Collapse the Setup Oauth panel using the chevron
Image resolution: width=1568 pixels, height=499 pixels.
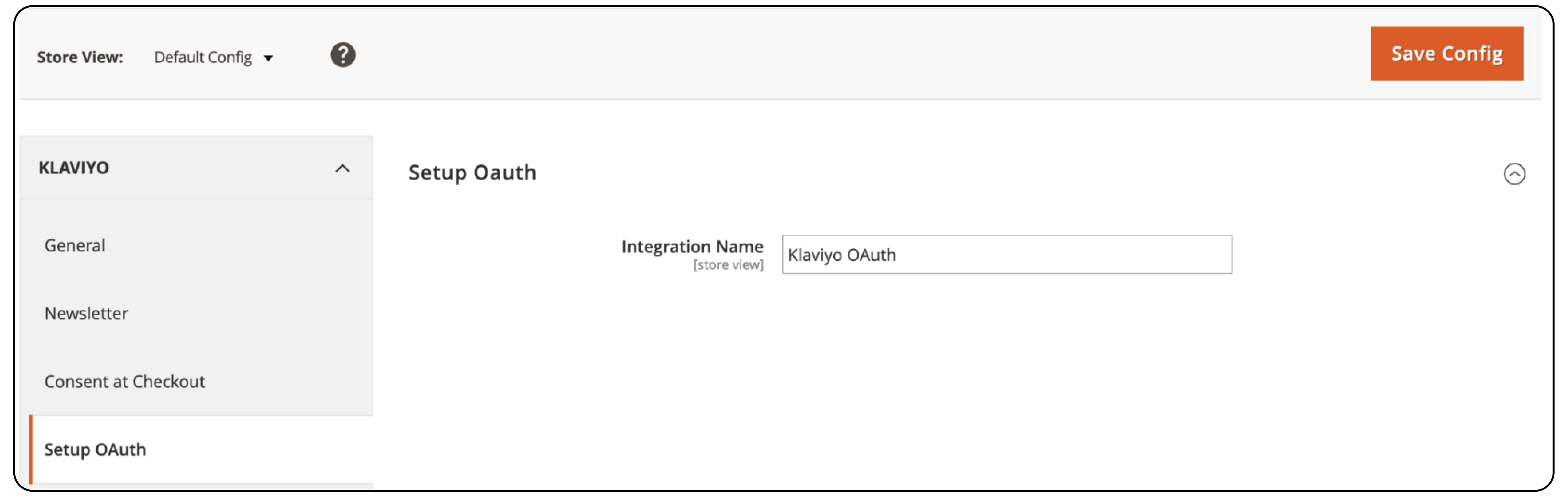[x=1515, y=174]
